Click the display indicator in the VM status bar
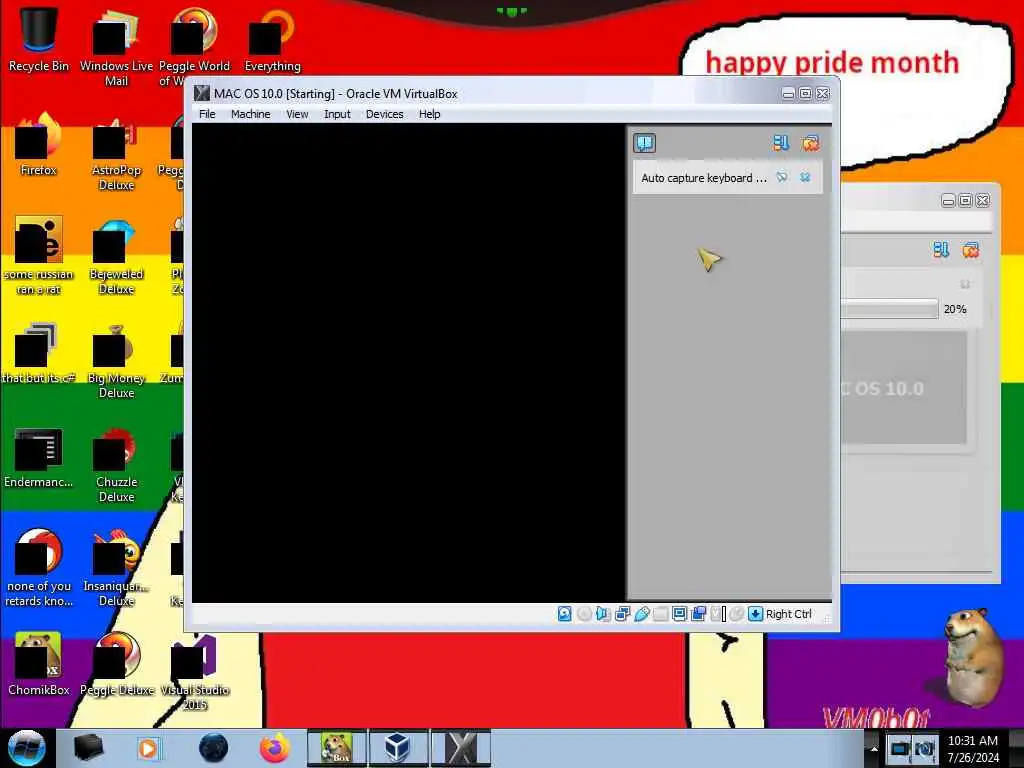 click(x=680, y=614)
